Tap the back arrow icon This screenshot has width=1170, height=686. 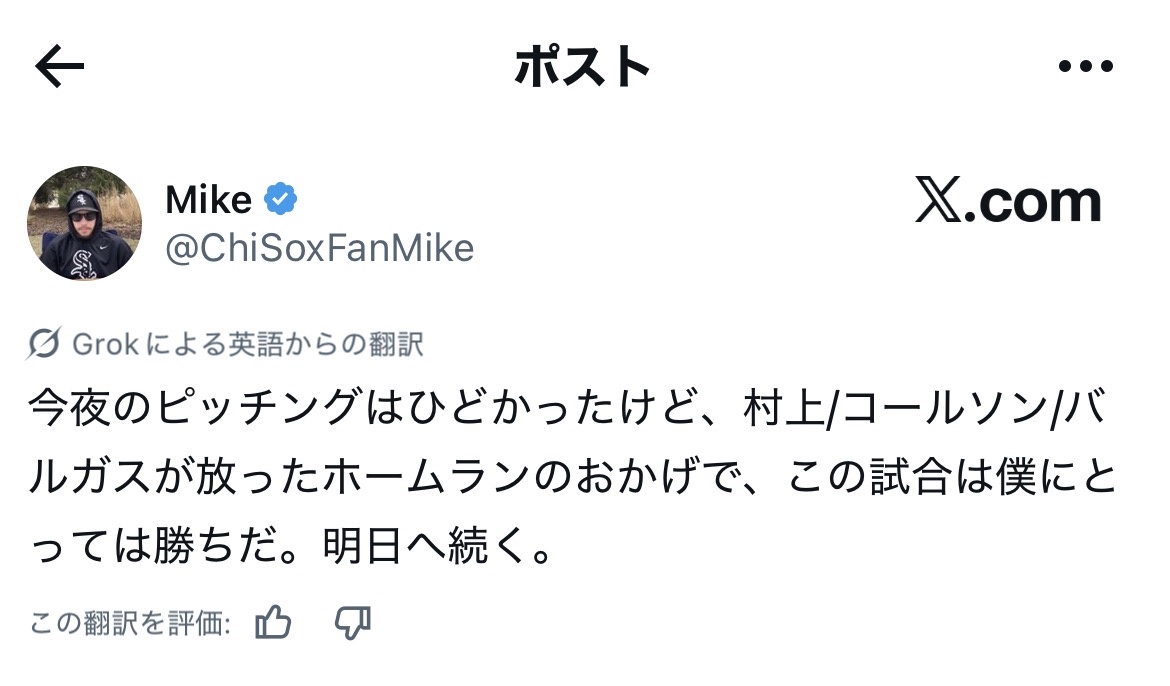click(60, 67)
